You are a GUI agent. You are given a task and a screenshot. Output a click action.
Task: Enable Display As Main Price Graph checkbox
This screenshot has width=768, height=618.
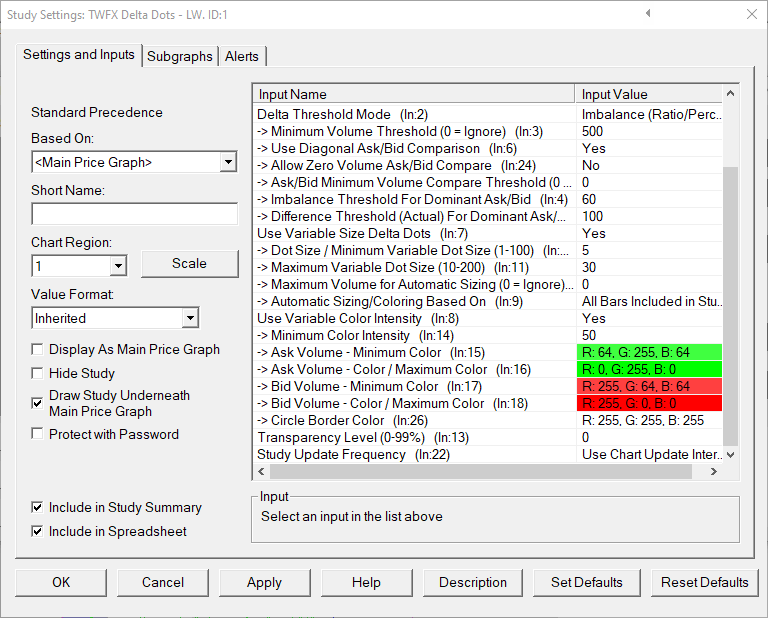[38, 350]
